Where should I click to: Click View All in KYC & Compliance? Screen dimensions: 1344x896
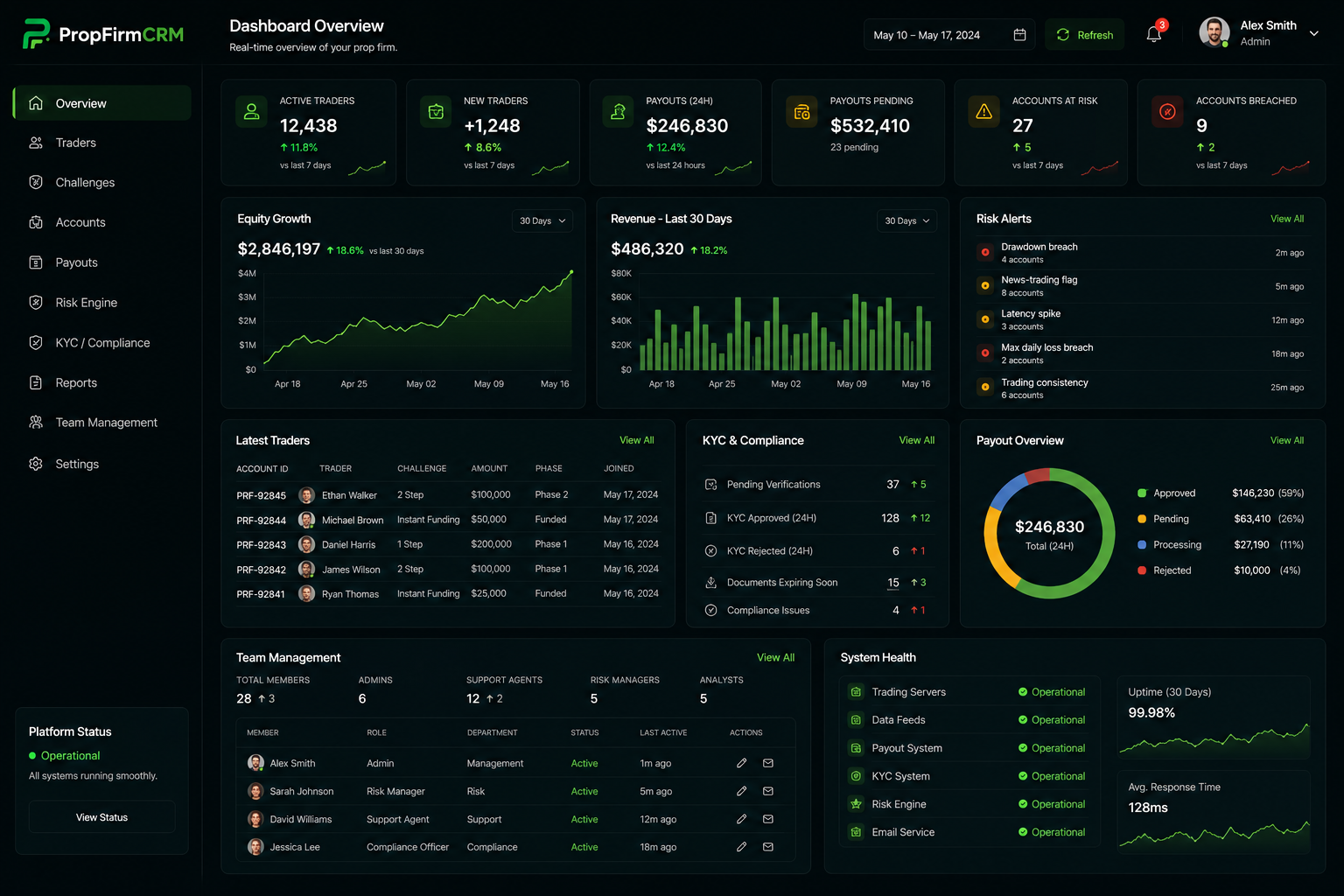coord(916,440)
